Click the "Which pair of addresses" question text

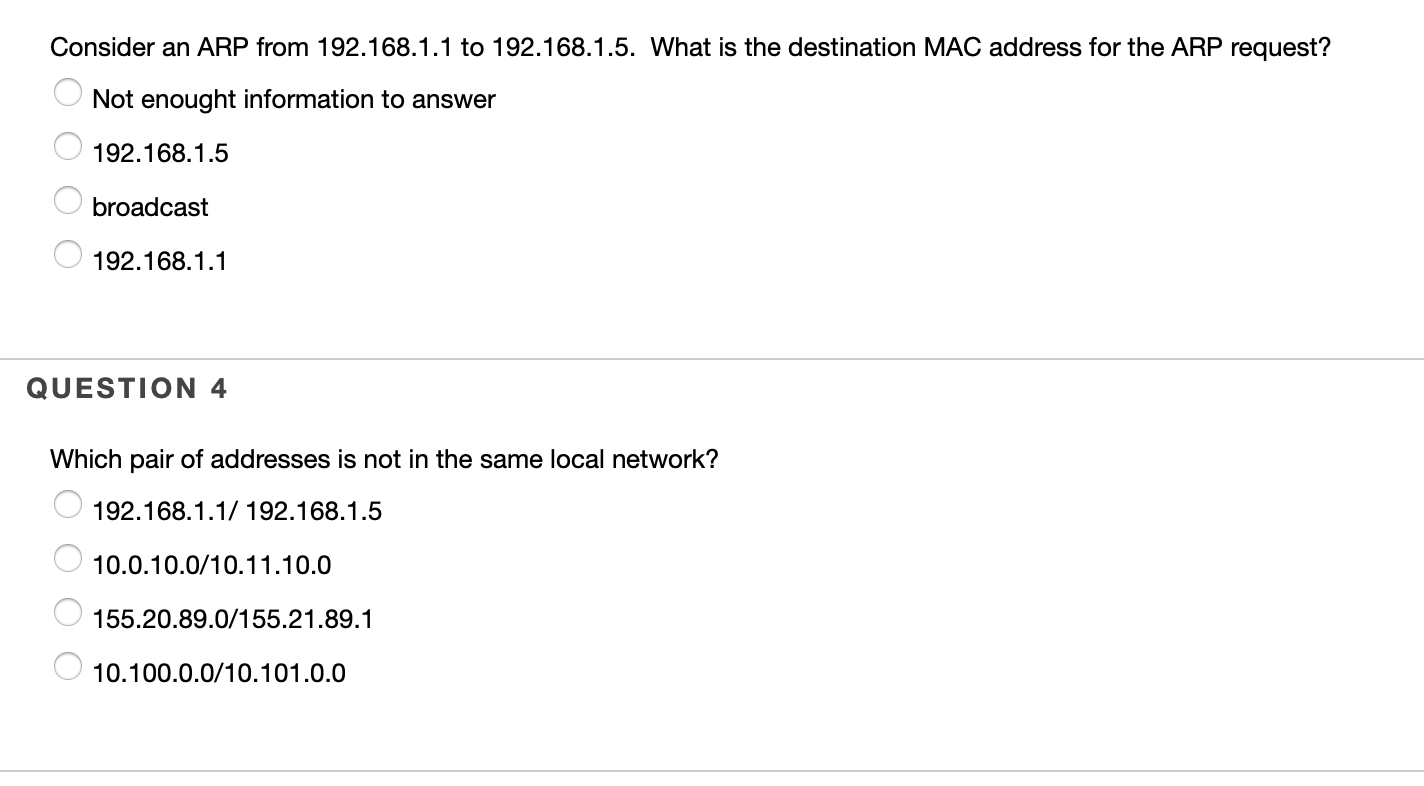pyautogui.click(x=385, y=459)
